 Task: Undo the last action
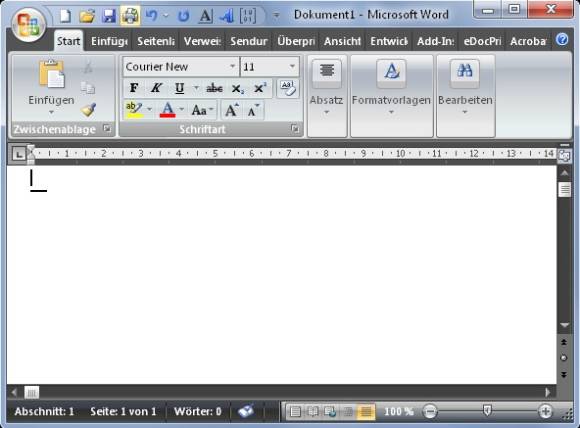pos(151,16)
